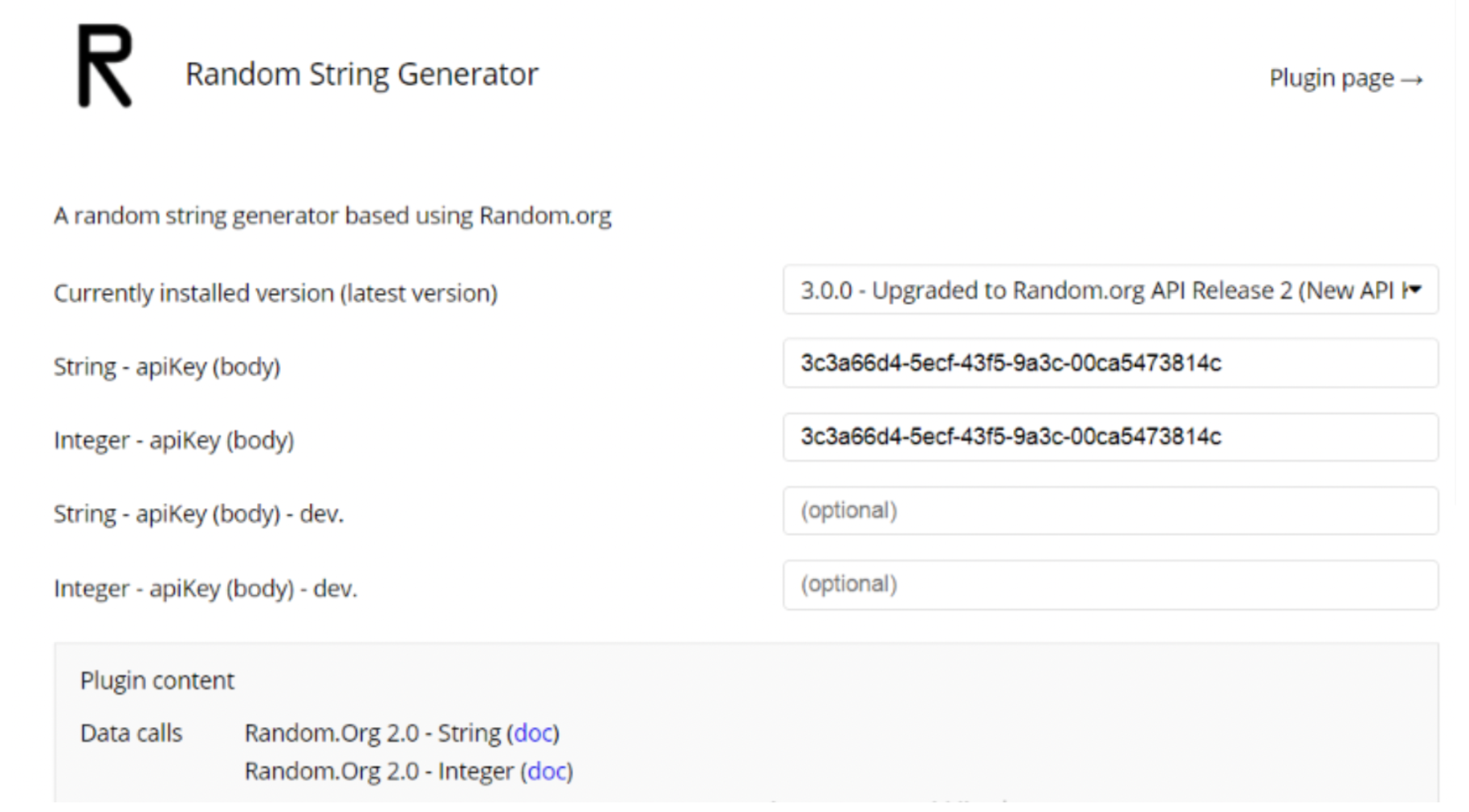Image resolution: width=1469 pixels, height=812 pixels.
Task: Click the String apiKey dev optional field
Action: coord(1110,511)
